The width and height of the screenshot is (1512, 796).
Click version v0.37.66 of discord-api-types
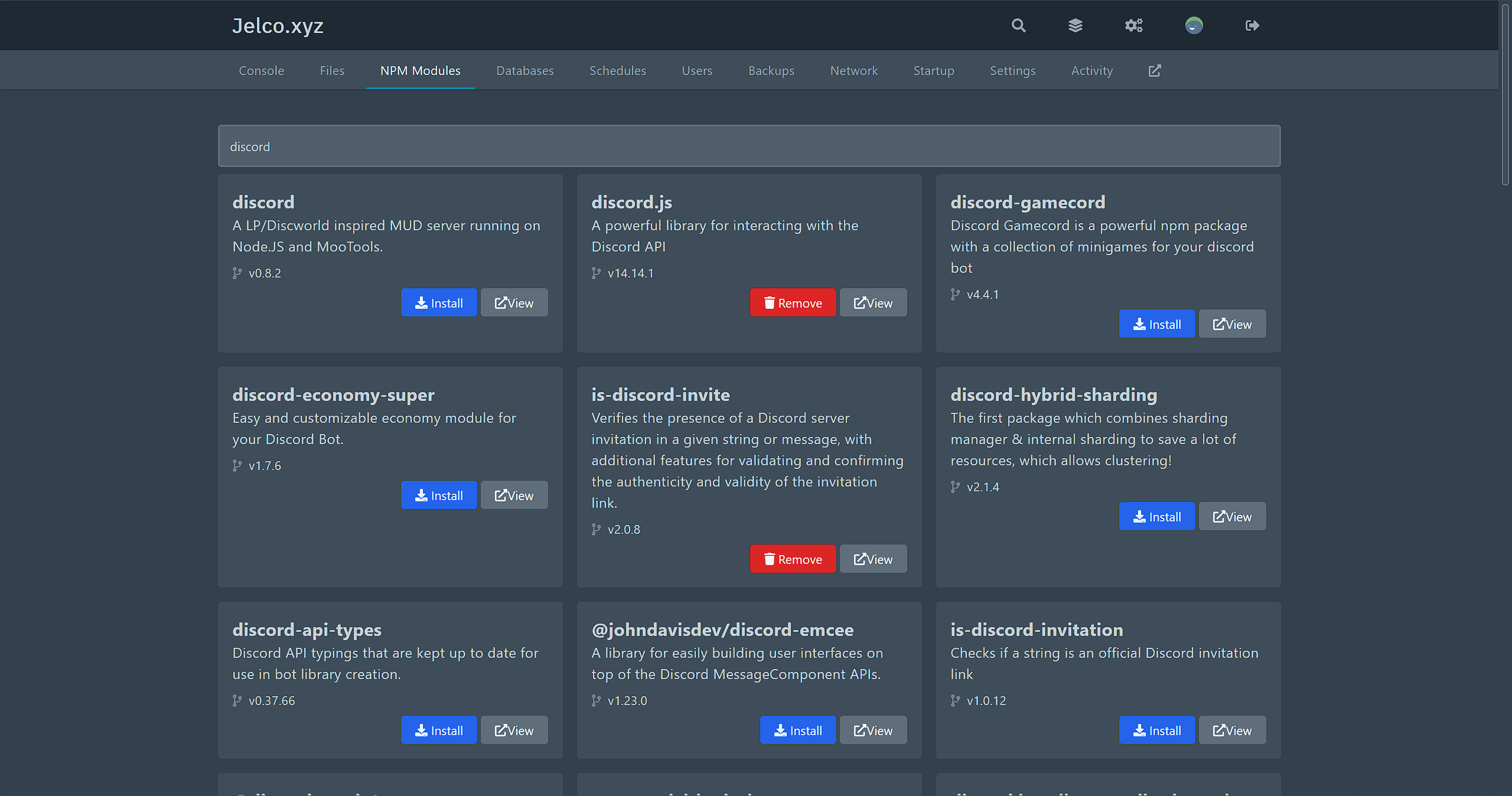coord(272,700)
